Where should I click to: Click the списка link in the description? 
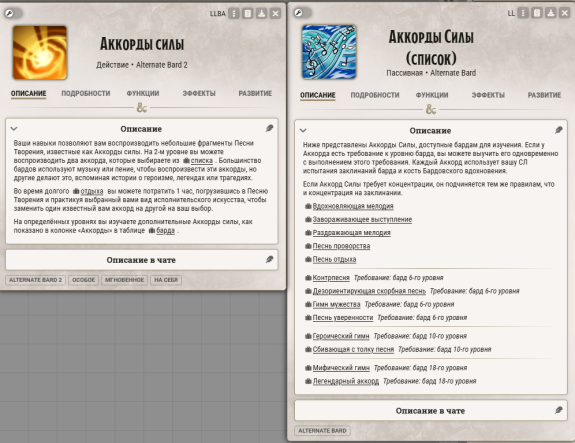[x=201, y=161]
